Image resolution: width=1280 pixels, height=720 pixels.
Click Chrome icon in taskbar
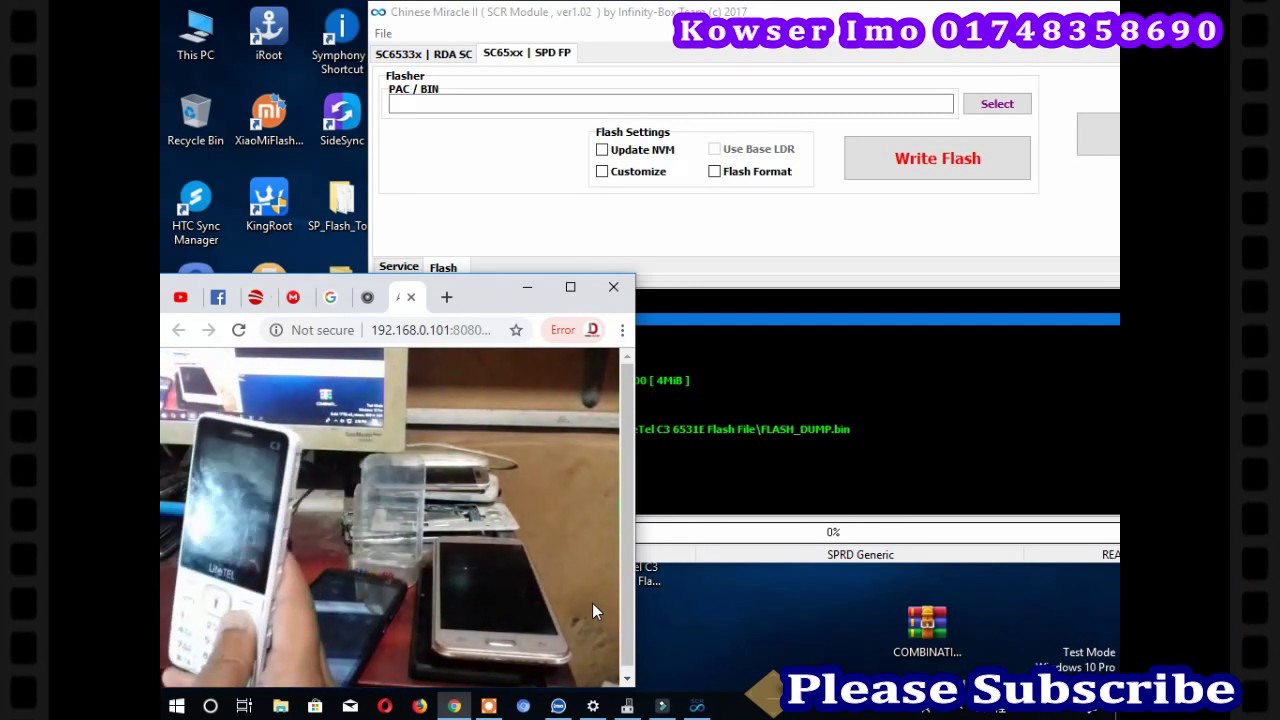coord(454,706)
